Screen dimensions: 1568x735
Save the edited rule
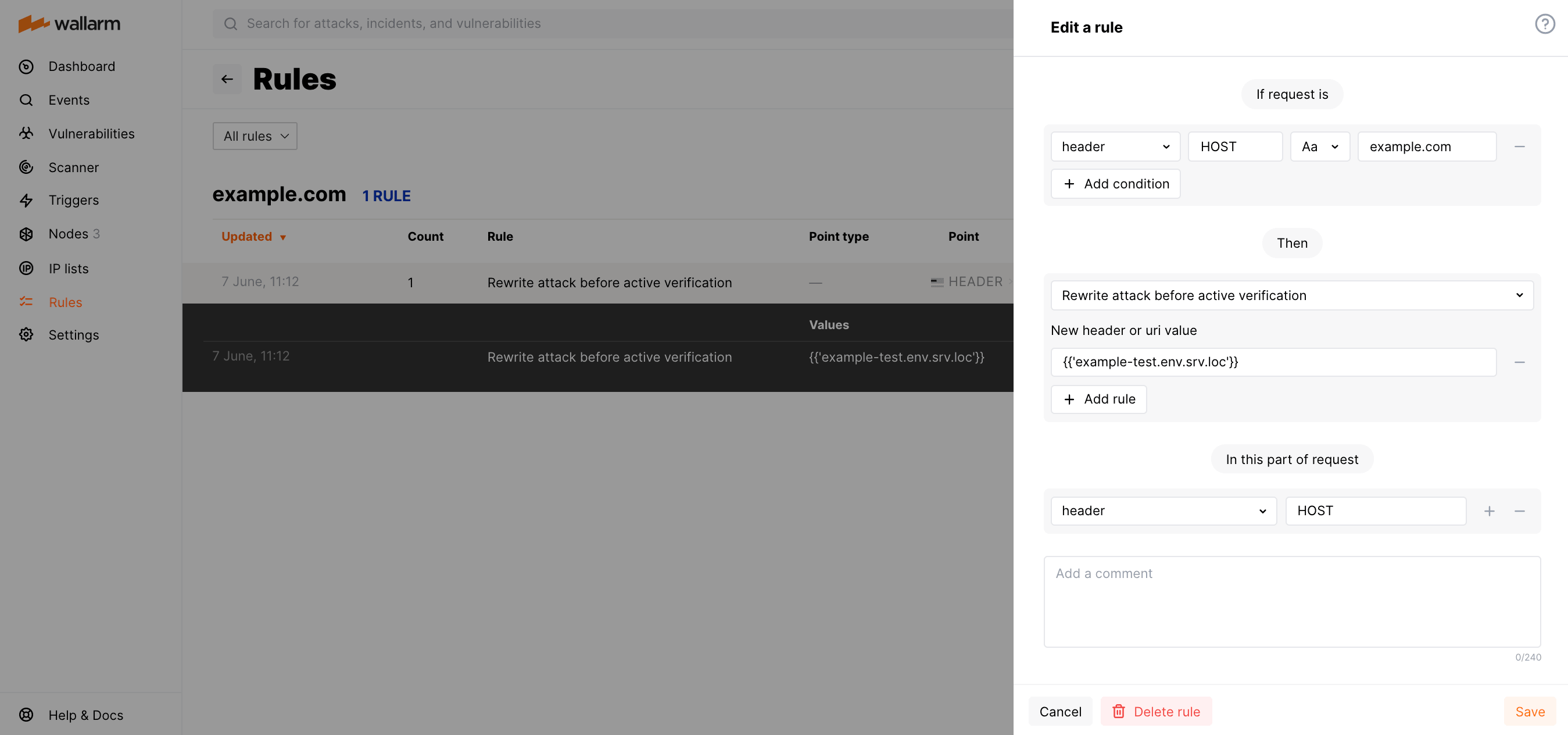point(1530,711)
